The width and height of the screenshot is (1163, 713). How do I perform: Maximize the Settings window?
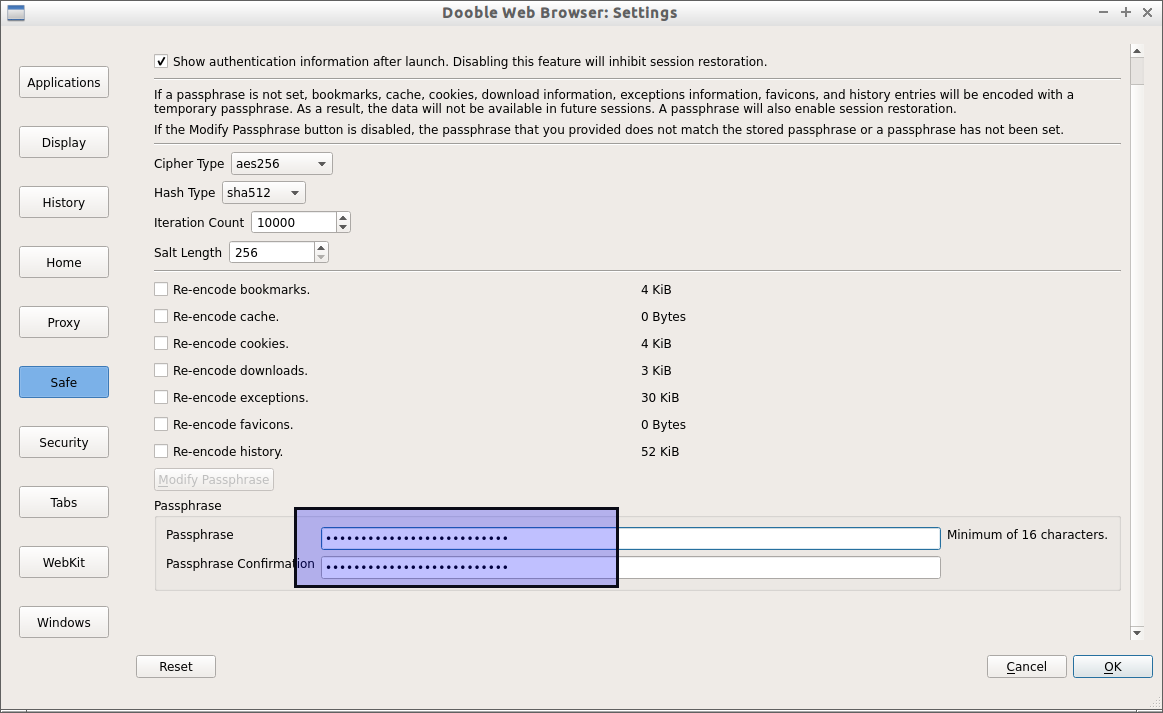pos(1126,13)
